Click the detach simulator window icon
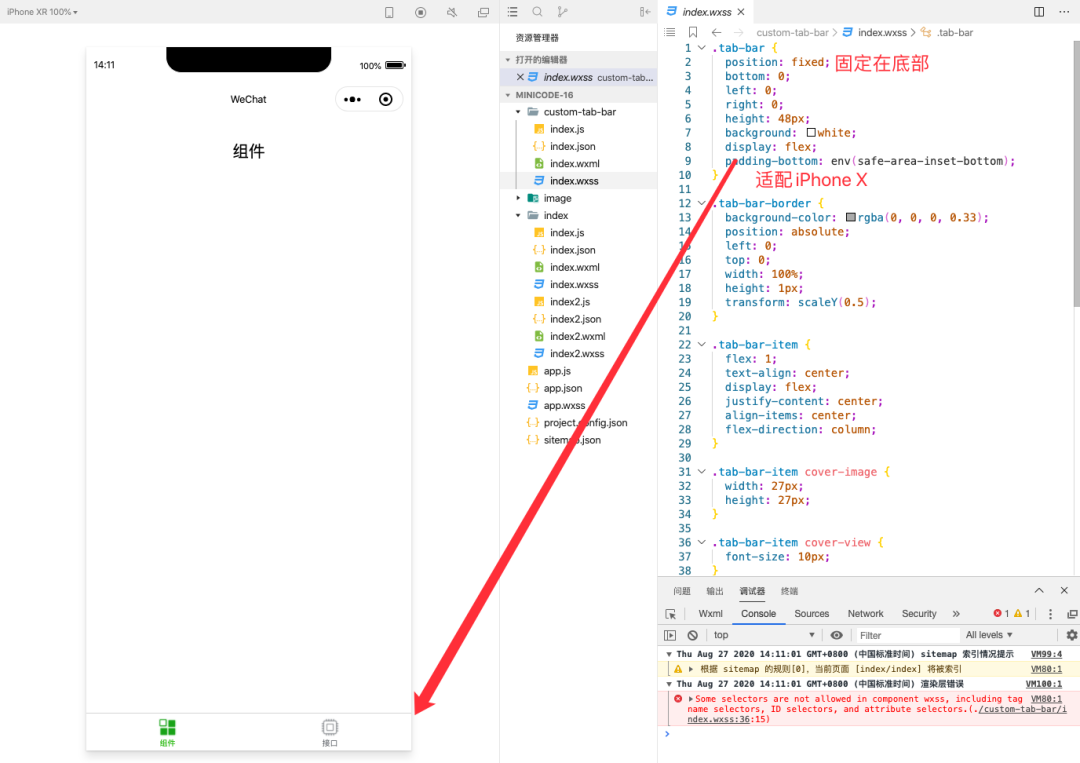The width and height of the screenshot is (1080, 763). point(484,12)
